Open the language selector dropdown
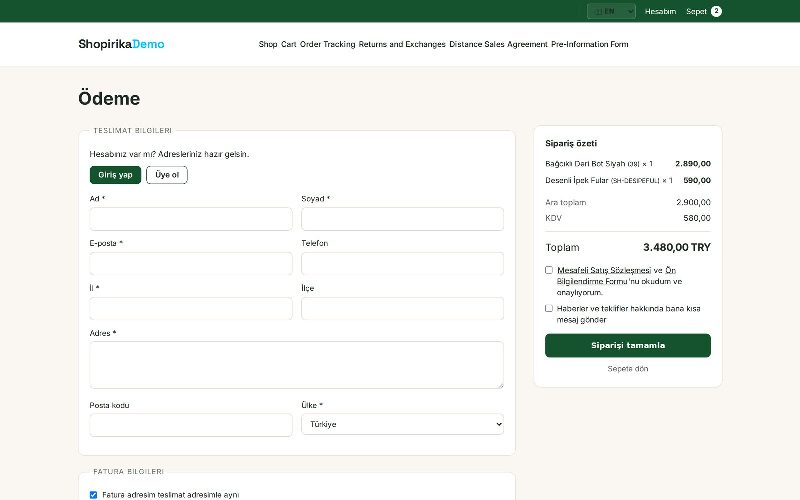This screenshot has height=500, width=800. pos(611,11)
